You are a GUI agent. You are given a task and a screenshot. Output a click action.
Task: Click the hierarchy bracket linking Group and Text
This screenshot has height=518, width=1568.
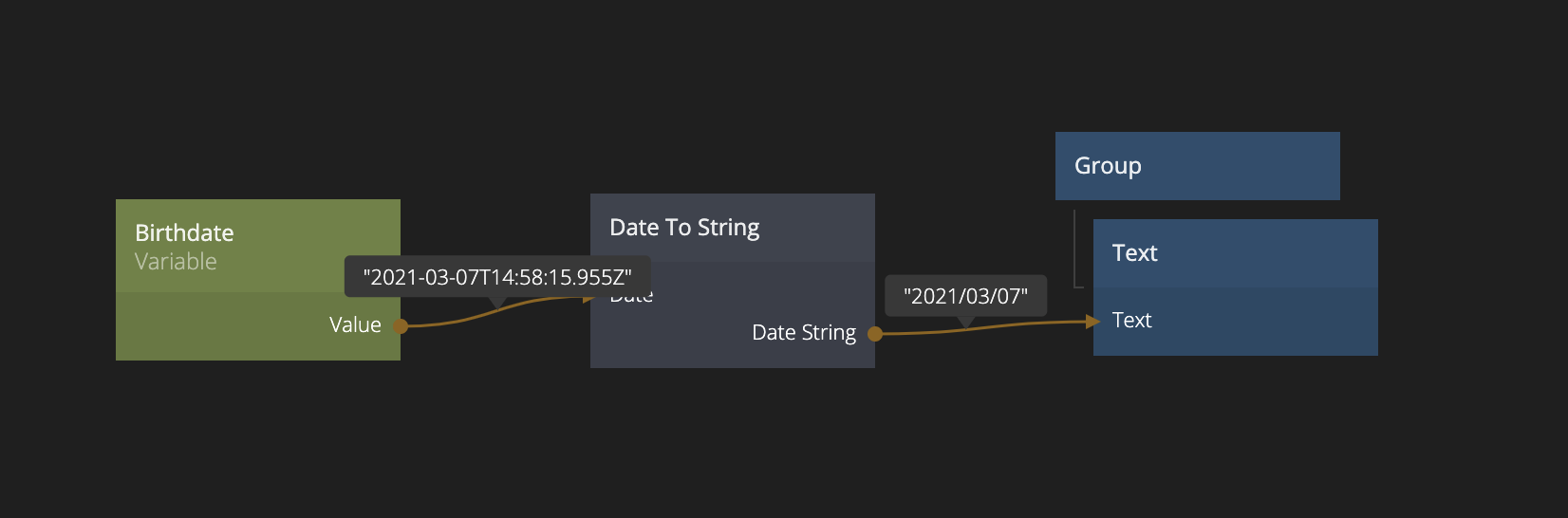point(1074,249)
